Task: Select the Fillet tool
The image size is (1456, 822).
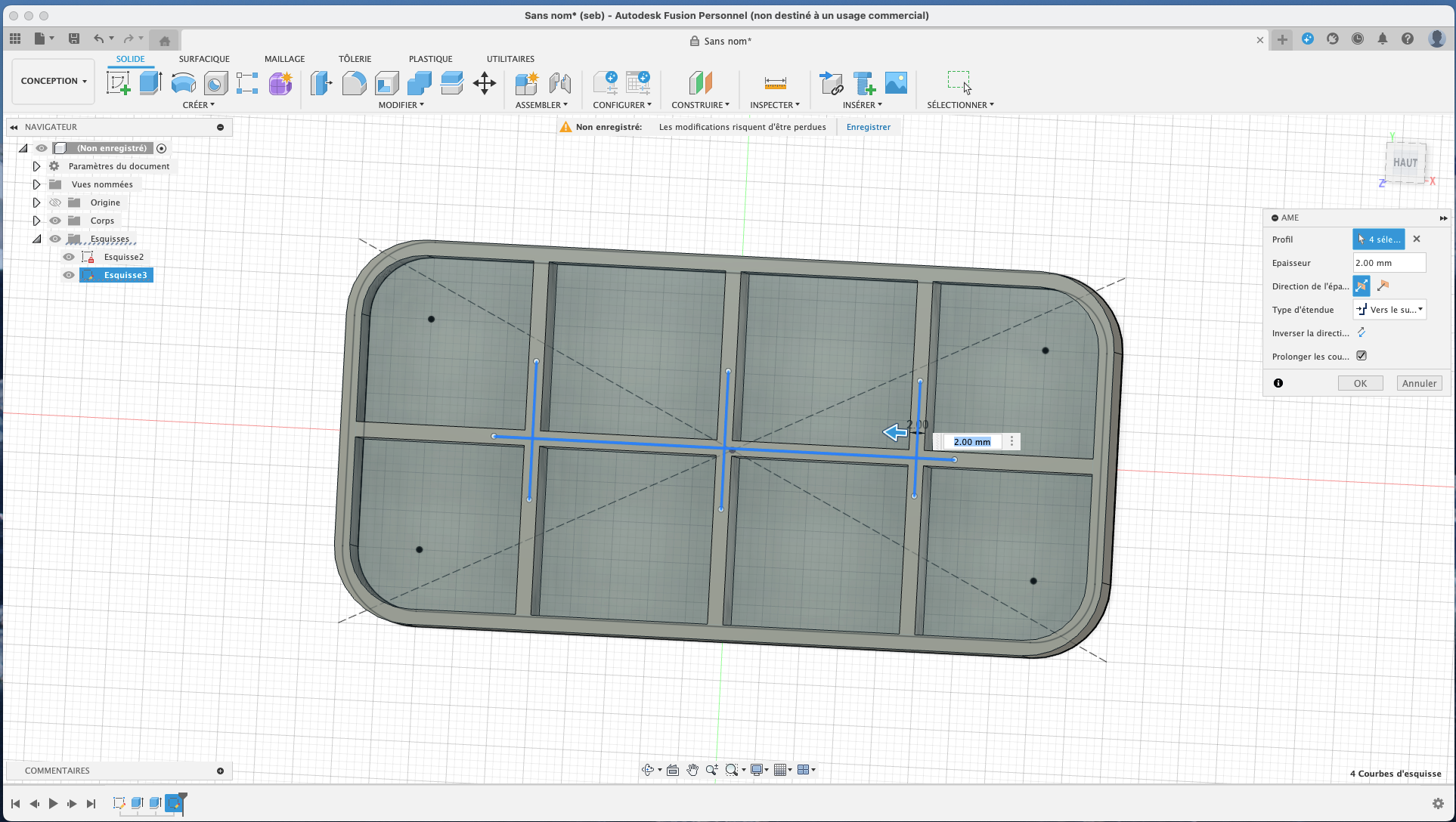Action: 354,82
